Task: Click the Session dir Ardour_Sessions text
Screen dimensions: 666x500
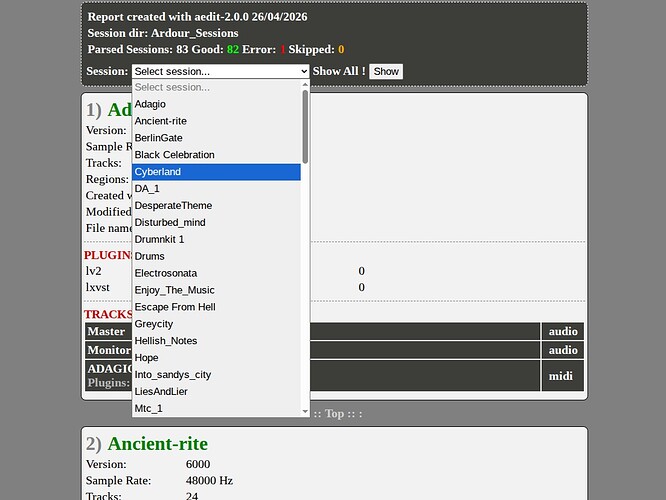Action: 163,33
